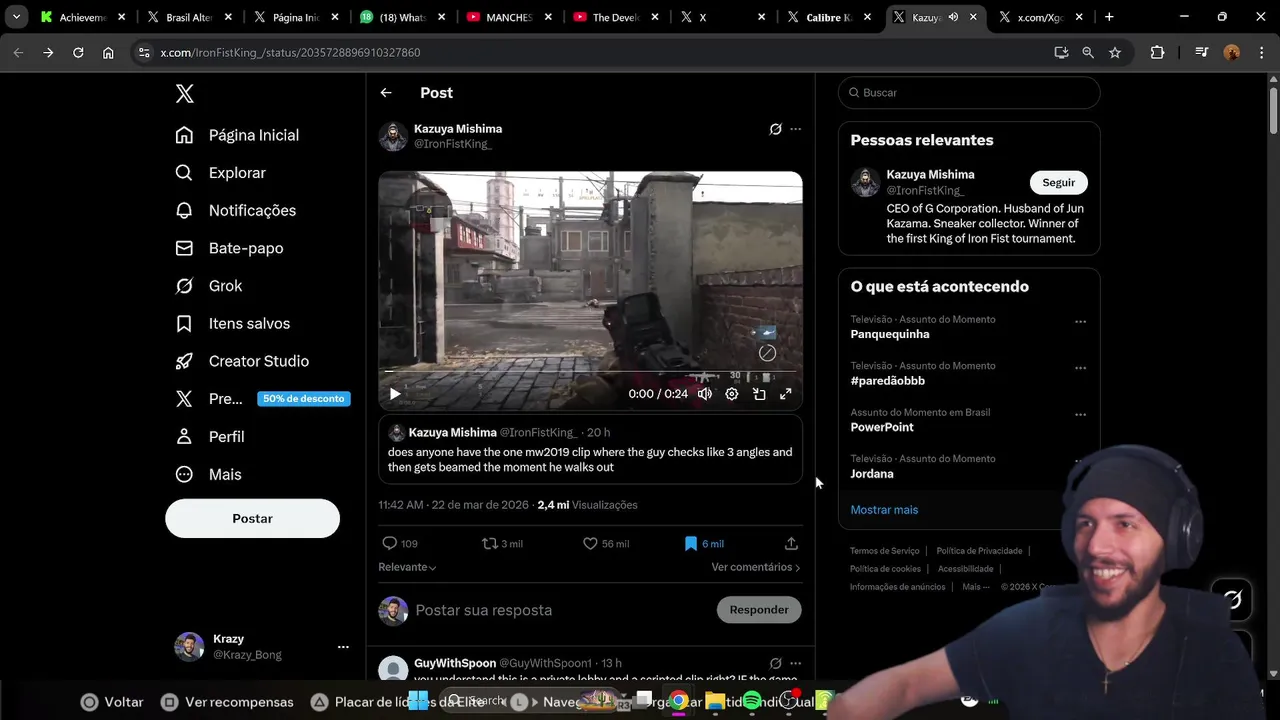
Task: Open Creator Studio
Action: point(242,361)
